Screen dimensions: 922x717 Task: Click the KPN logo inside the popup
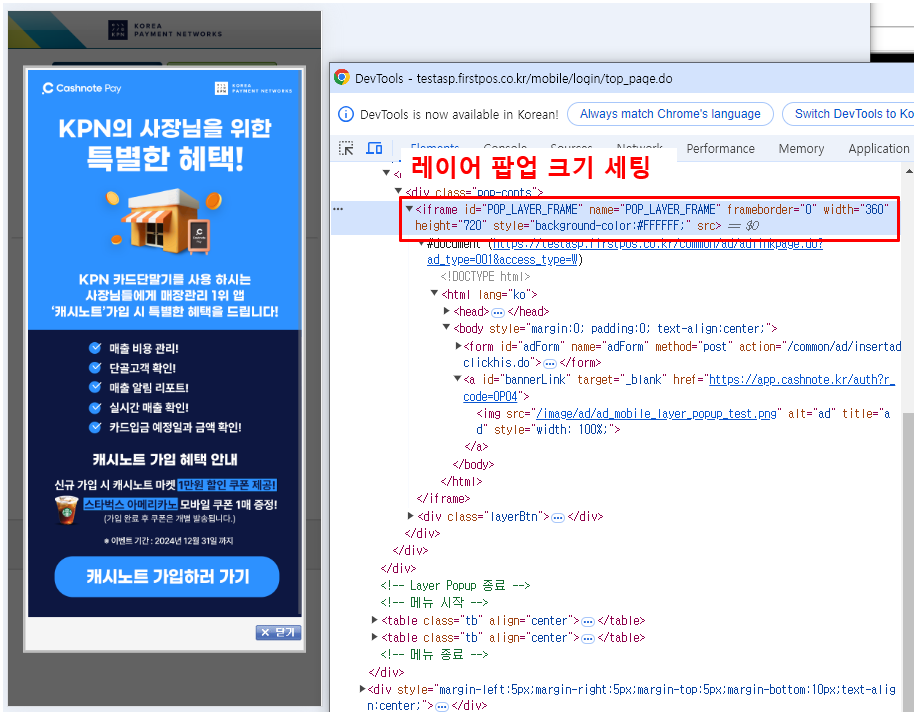253,88
